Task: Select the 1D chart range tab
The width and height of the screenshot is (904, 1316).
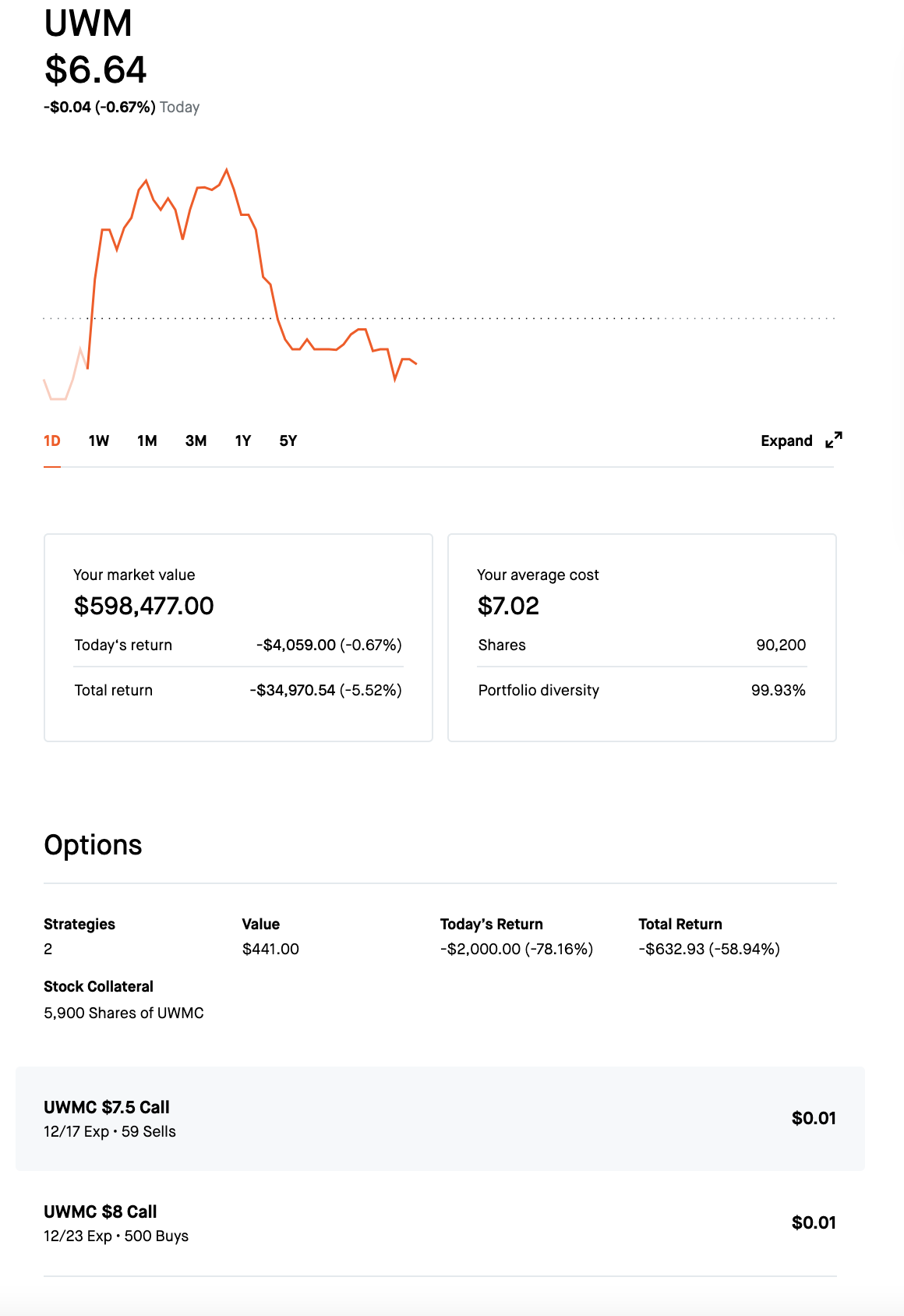Action: click(52, 441)
